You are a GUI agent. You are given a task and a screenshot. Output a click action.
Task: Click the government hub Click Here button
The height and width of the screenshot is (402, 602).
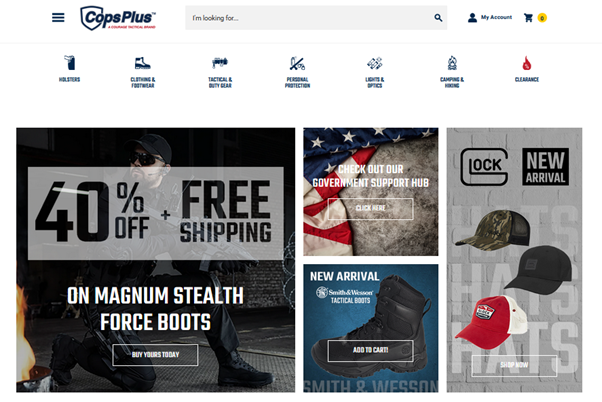tap(370, 208)
